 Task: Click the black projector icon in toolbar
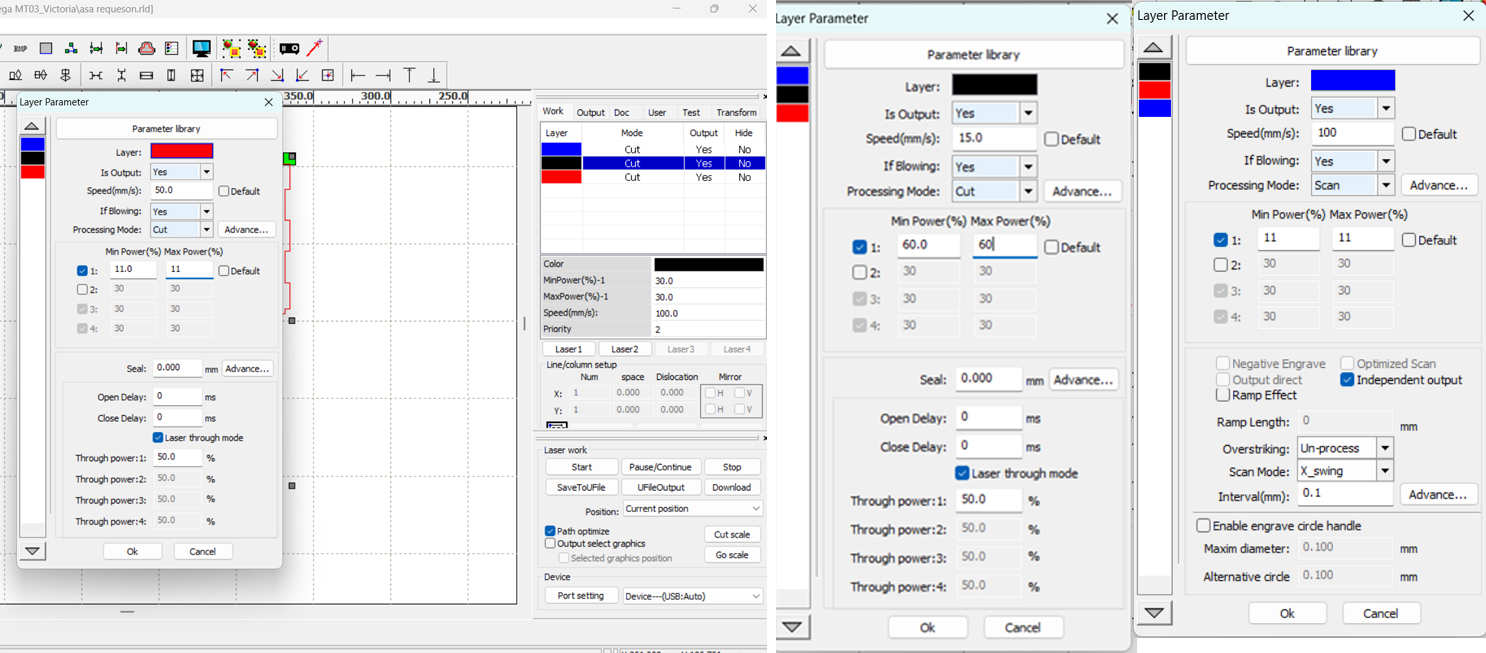pos(289,48)
